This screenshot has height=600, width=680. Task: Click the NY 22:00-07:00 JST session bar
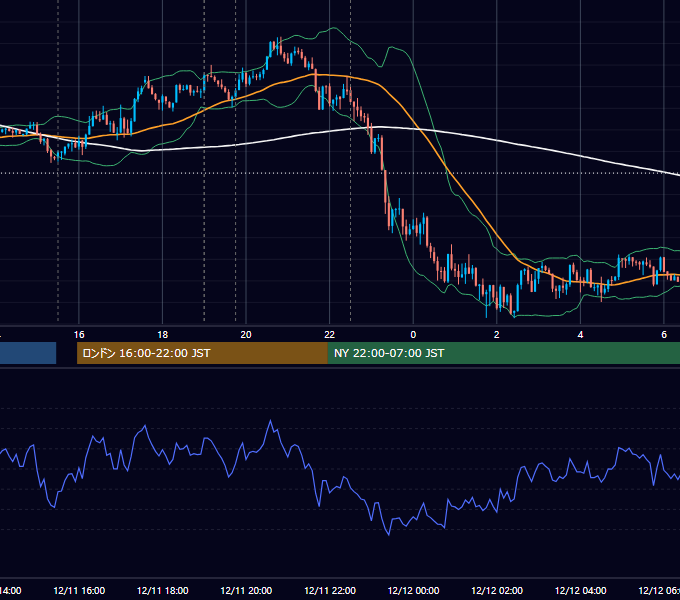coord(503,353)
